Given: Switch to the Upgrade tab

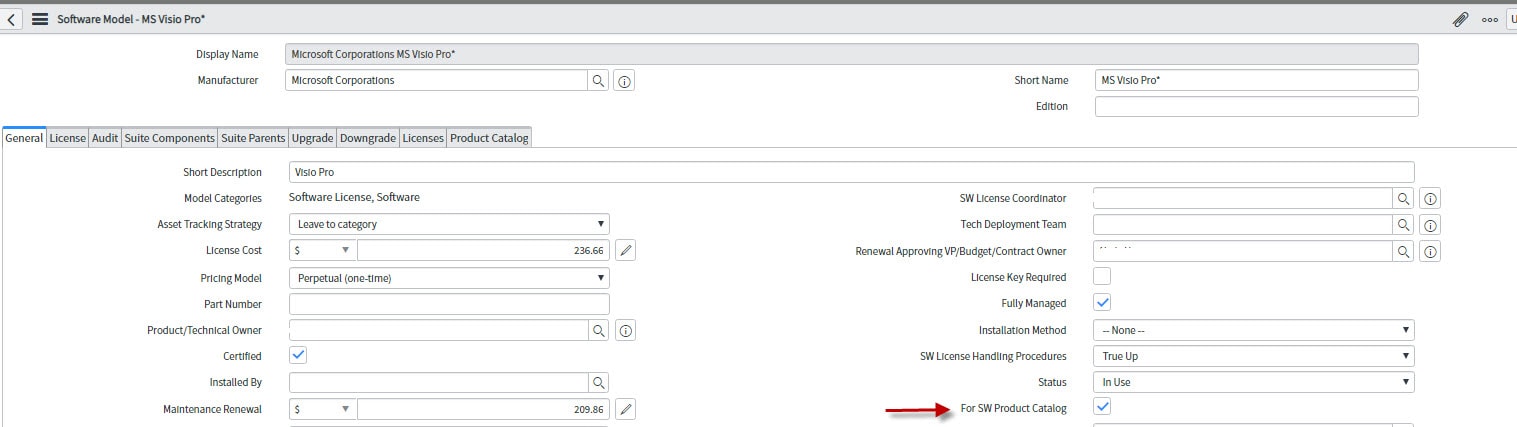Looking at the screenshot, I should tap(312, 138).
